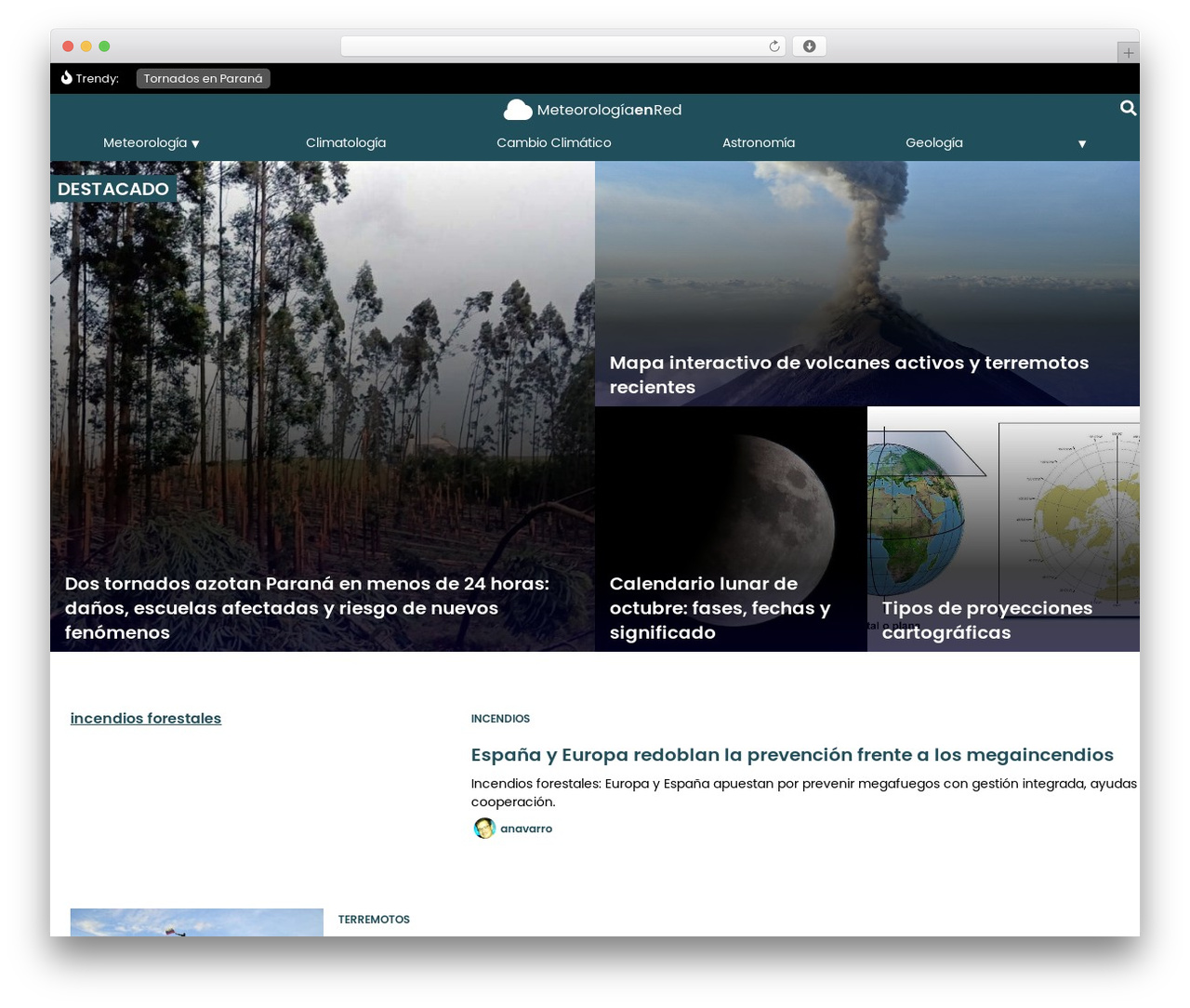This screenshot has height=1008, width=1190.
Task: Reload the page with the refresh icon
Action: (x=774, y=46)
